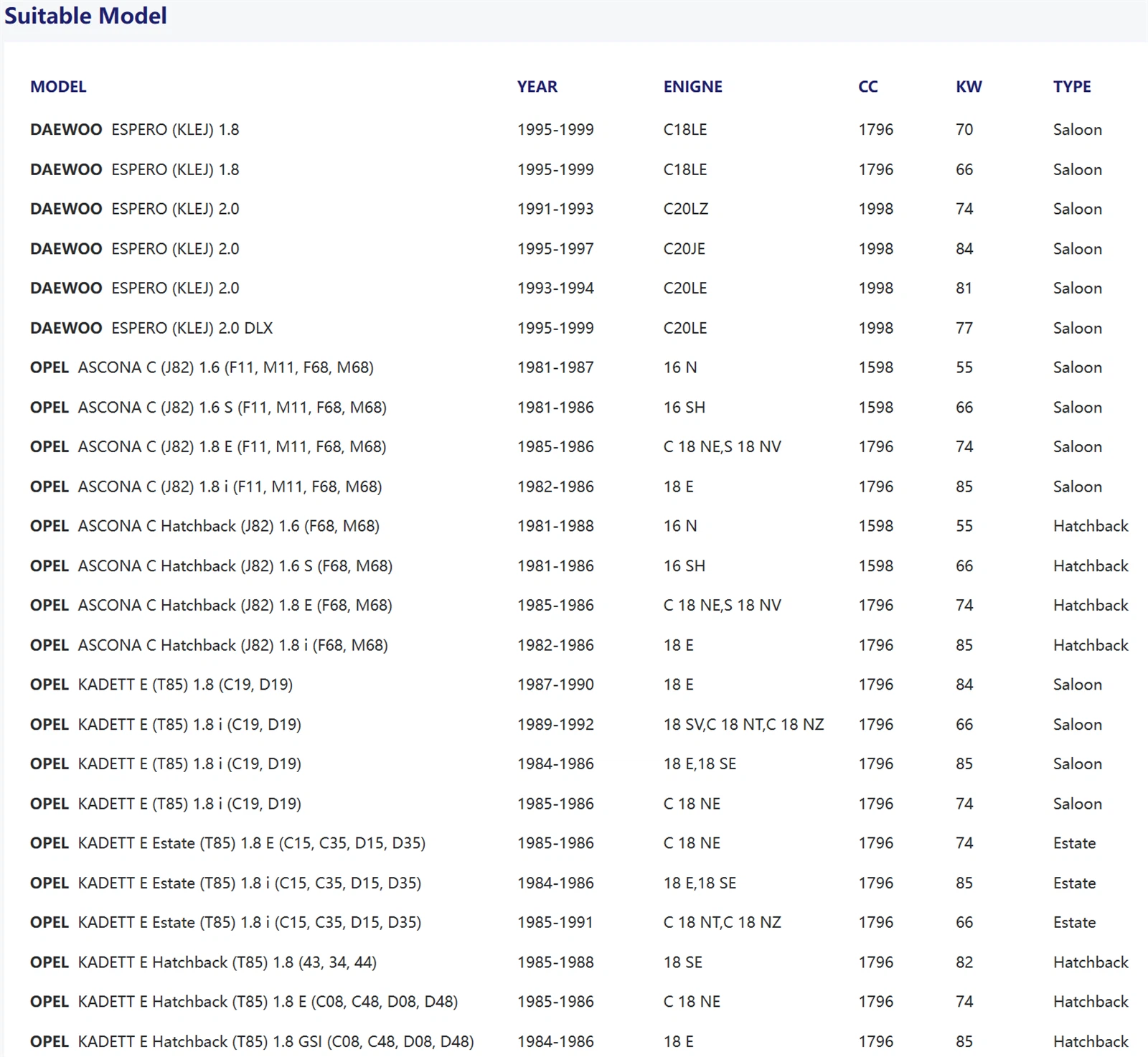This screenshot has width=1148, height=1057.
Task: Click the ENIGNE column header
Action: pos(693,87)
